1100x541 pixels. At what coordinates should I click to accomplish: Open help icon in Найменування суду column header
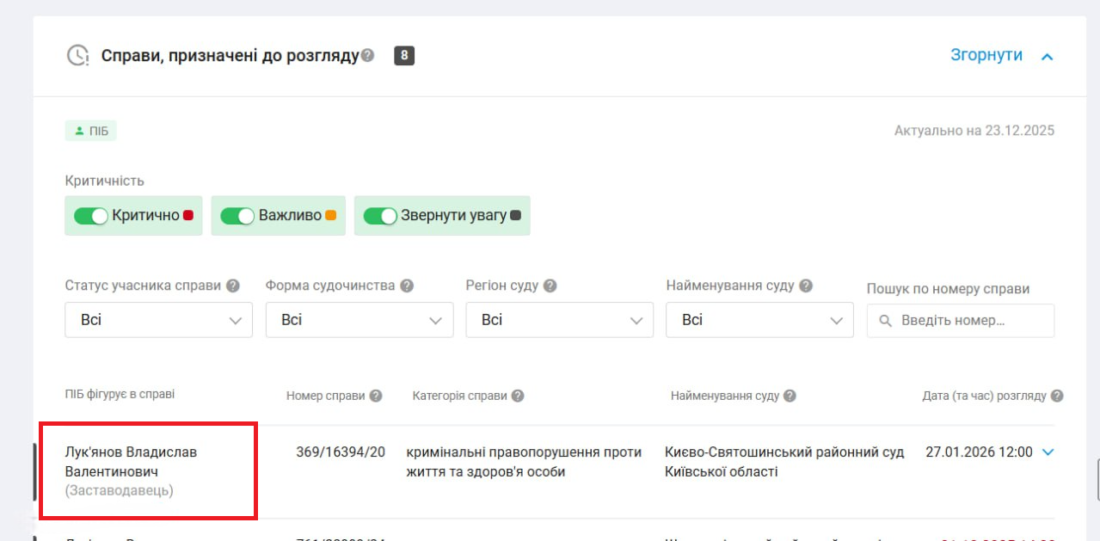[x=790, y=396]
